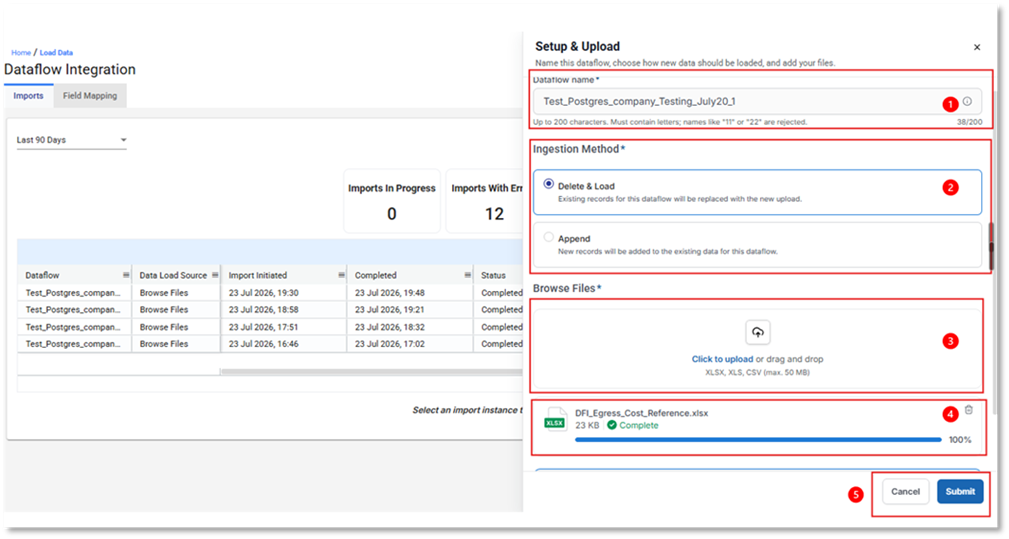The image size is (1009, 539).
Task: Switch to the Imports tab
Action: pos(28,96)
